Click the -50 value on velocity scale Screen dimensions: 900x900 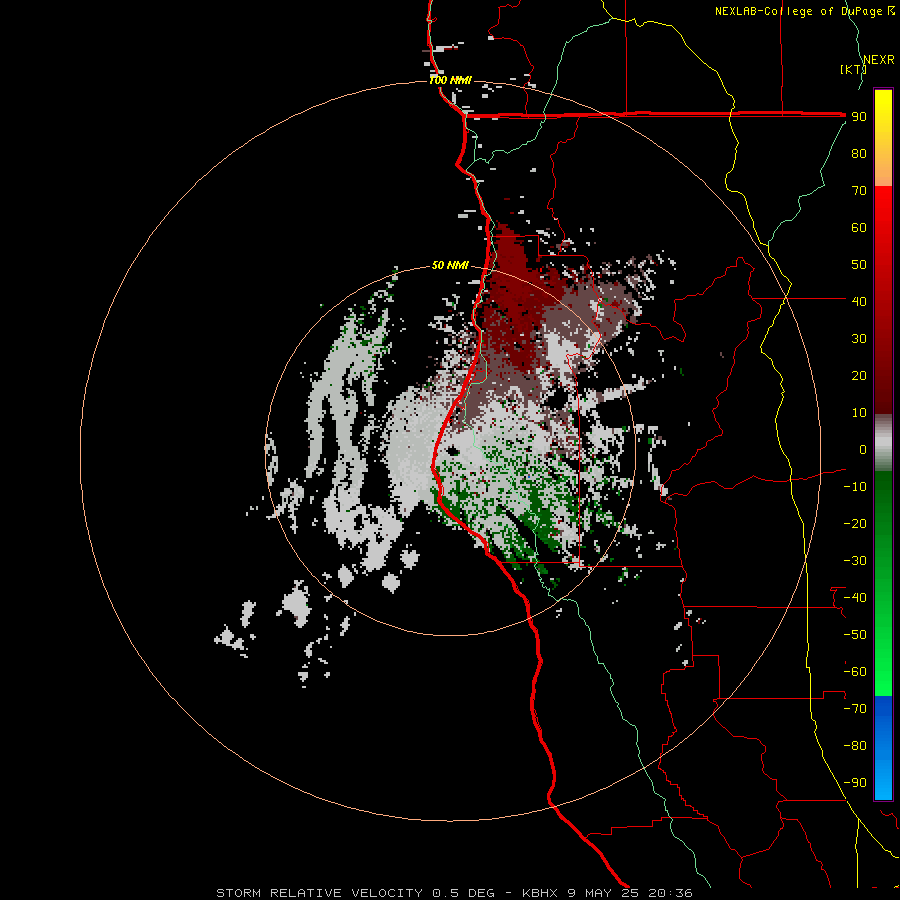click(x=855, y=635)
